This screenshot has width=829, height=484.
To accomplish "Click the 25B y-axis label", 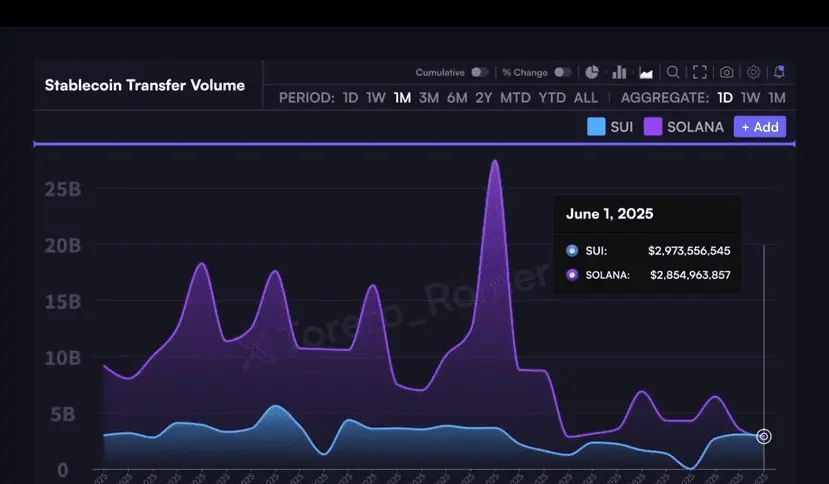I will (x=63, y=189).
